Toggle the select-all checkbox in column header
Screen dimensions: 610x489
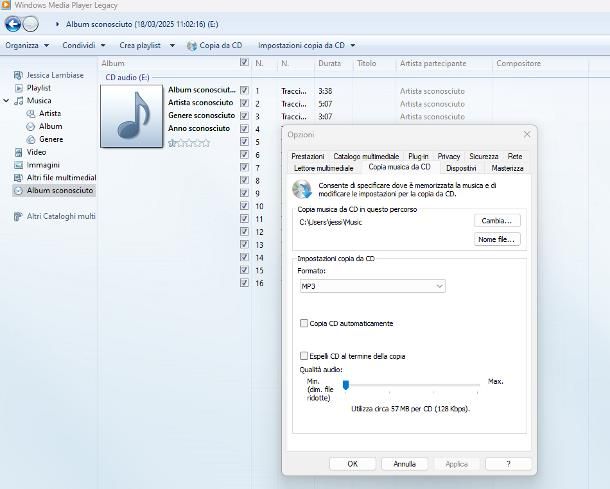244,62
